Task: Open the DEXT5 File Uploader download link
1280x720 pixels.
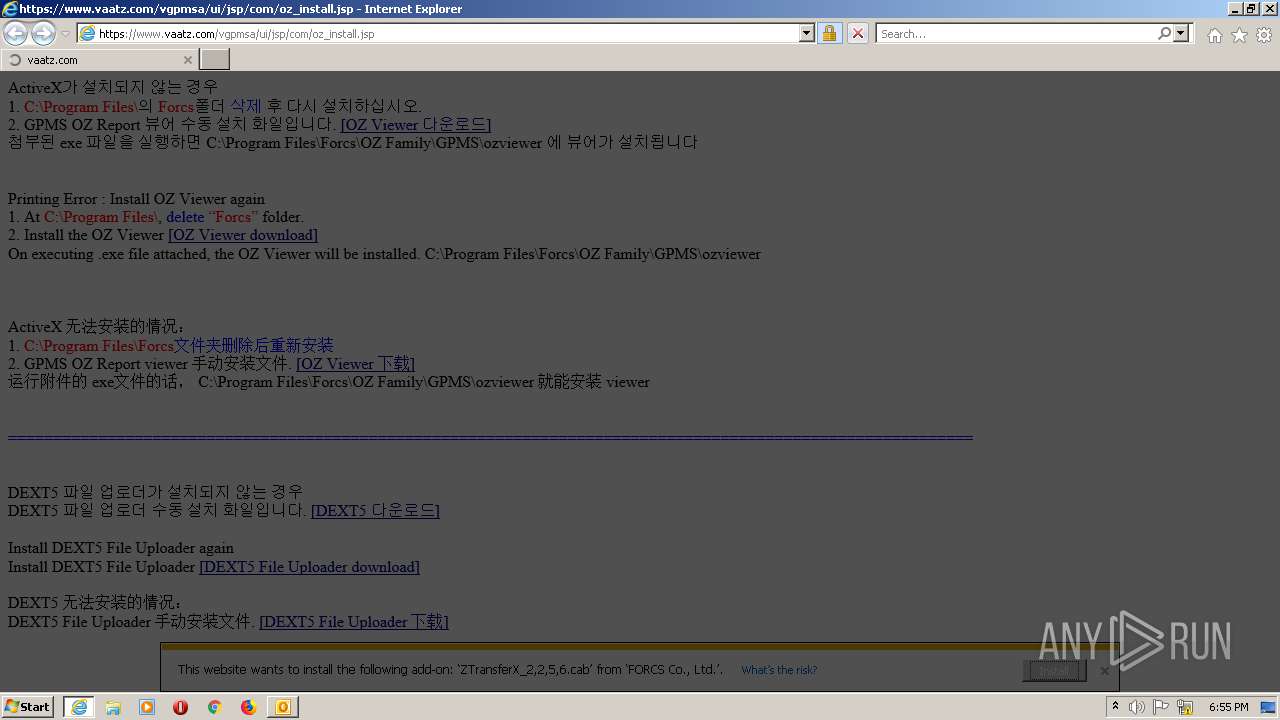Action: [309, 567]
